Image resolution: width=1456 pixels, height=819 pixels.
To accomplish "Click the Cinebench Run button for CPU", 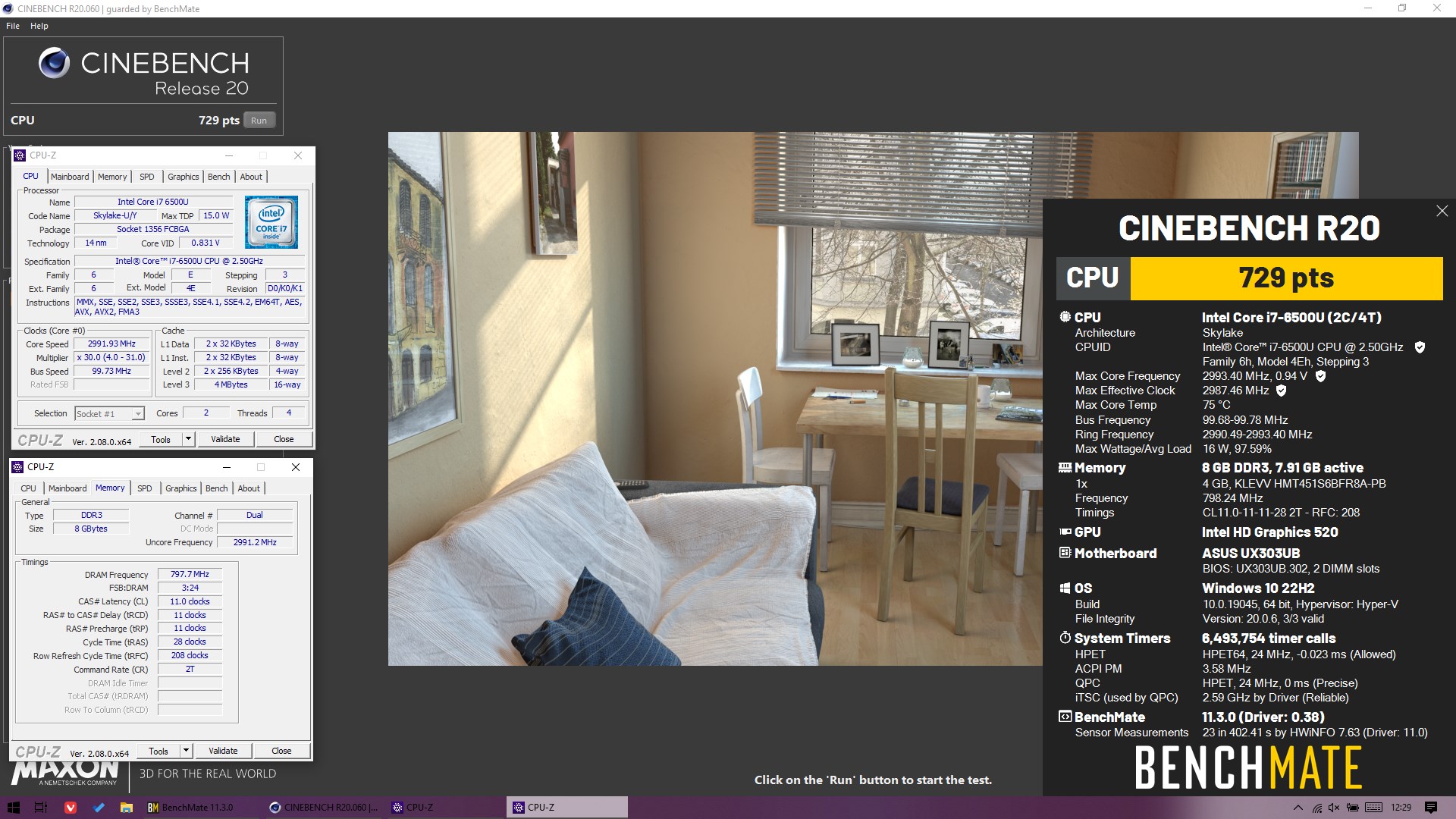I will (259, 121).
